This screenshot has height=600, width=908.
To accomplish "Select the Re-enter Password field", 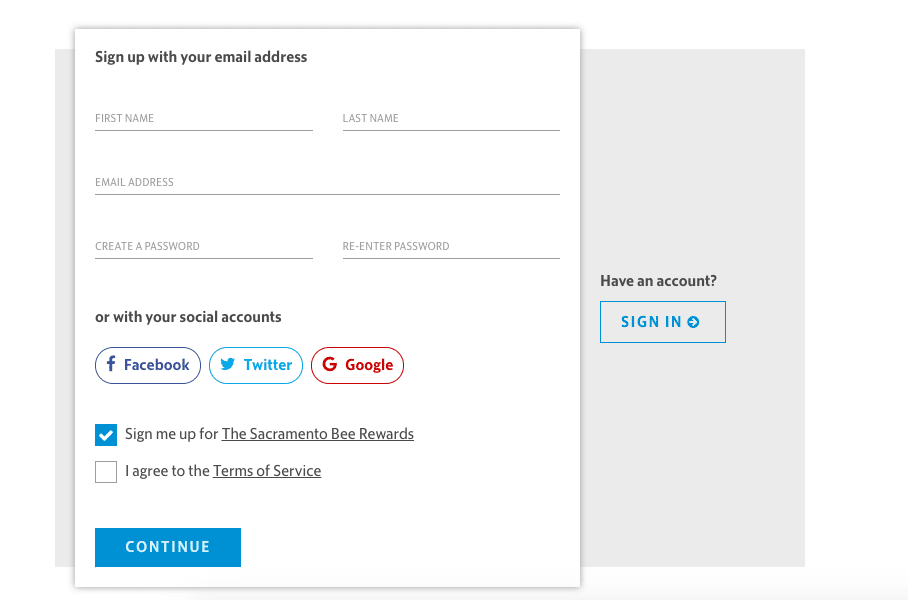I will point(450,247).
